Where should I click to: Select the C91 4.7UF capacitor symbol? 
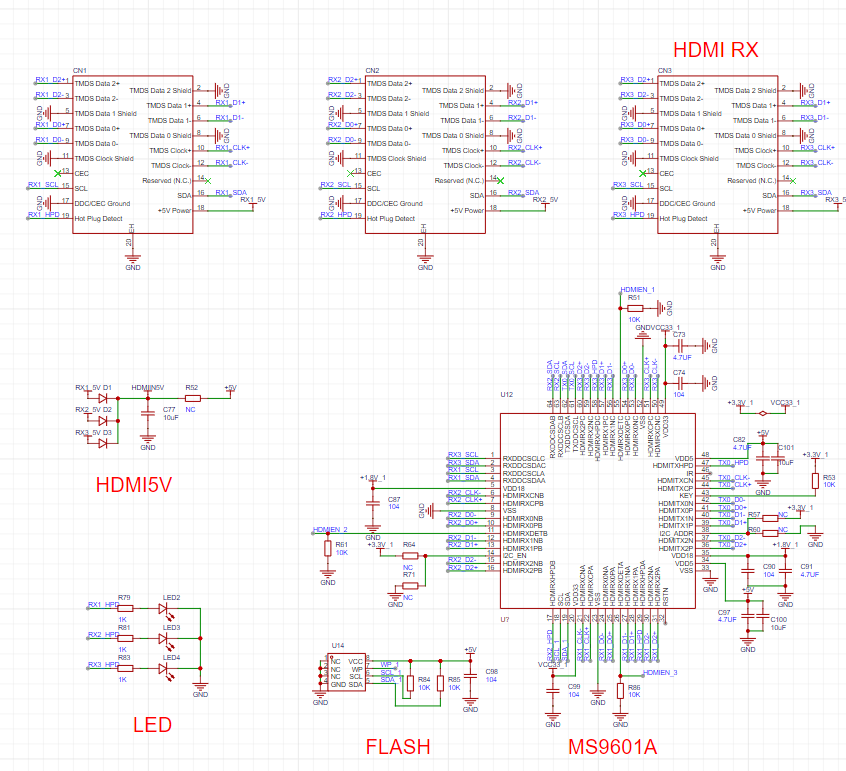coord(786,571)
